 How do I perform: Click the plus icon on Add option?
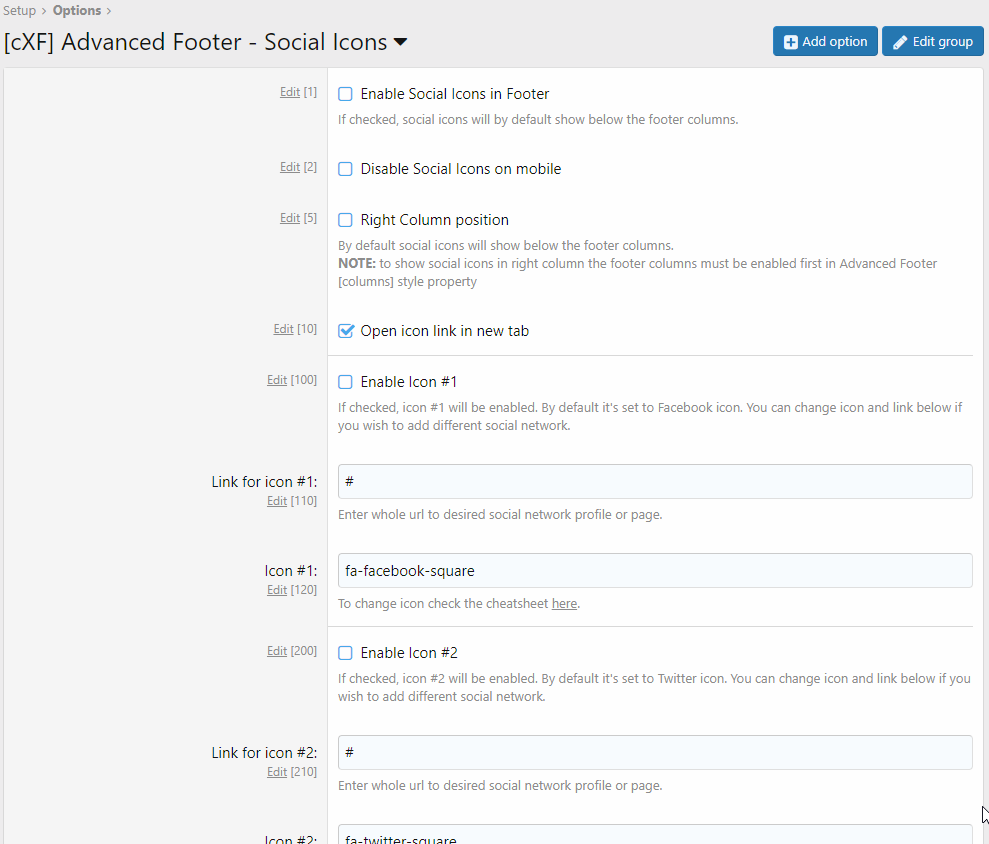coord(791,42)
